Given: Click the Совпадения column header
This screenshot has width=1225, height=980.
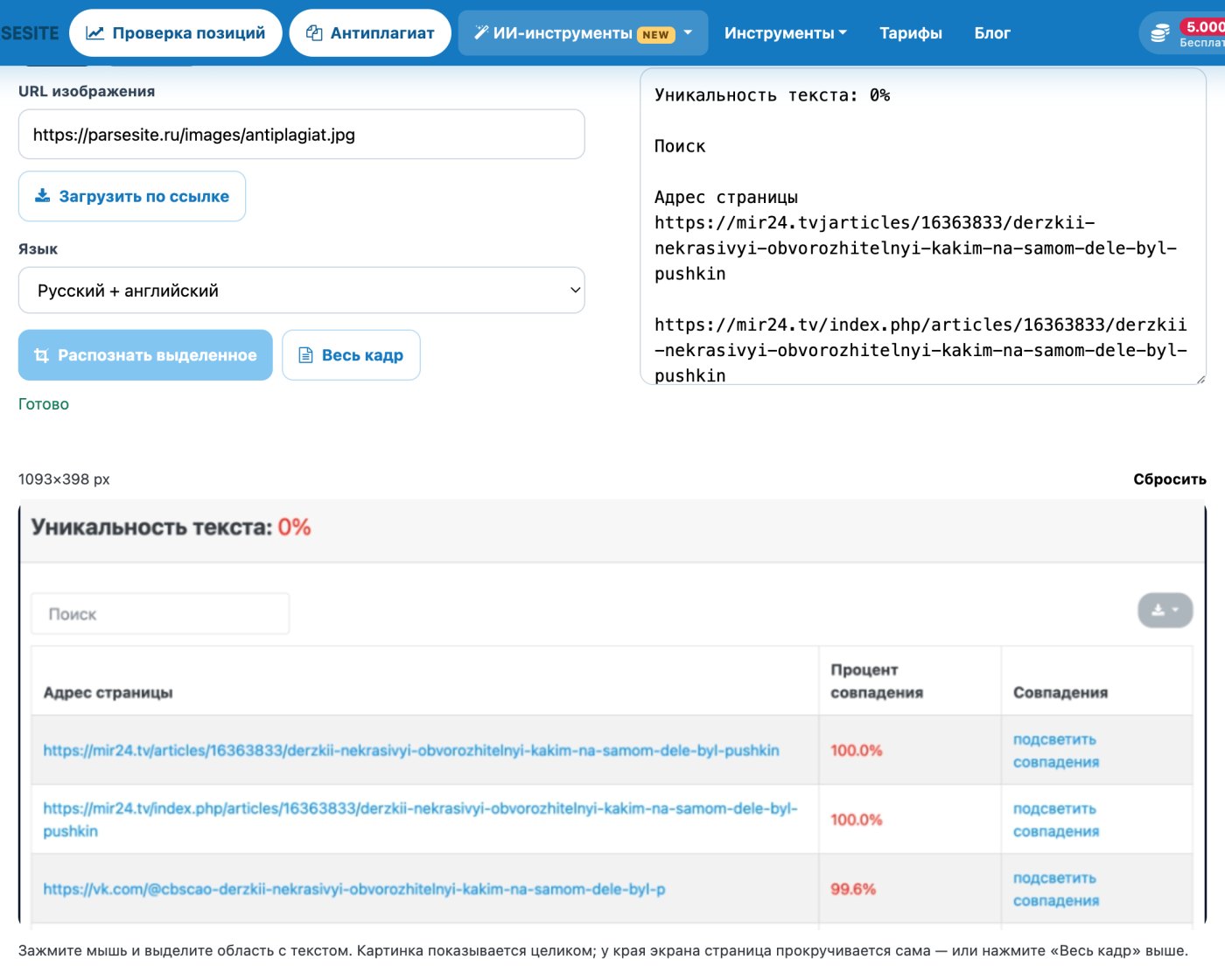Looking at the screenshot, I should tap(1060, 692).
